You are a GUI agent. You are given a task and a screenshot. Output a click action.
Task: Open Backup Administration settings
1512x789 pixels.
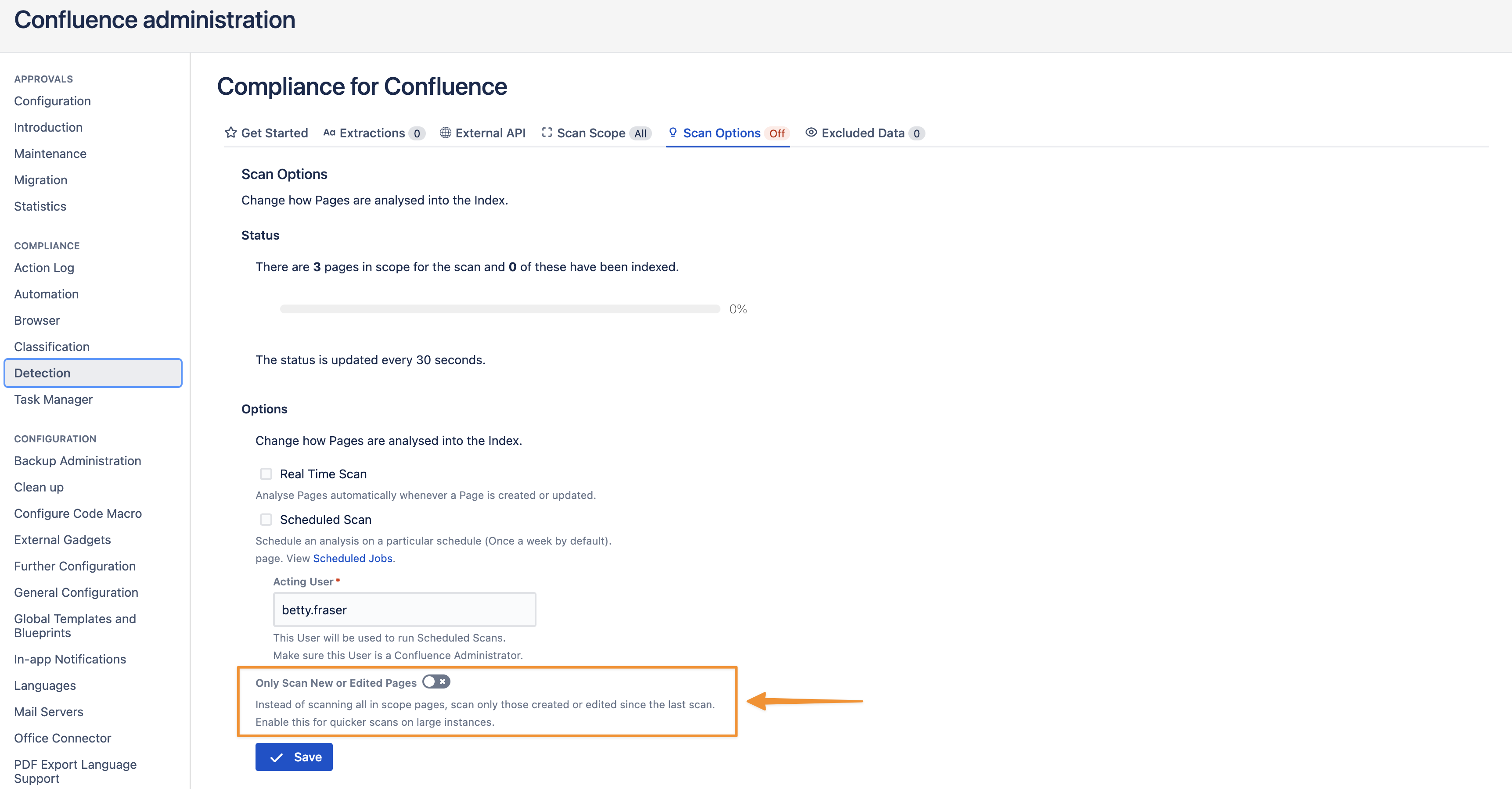coord(77,461)
